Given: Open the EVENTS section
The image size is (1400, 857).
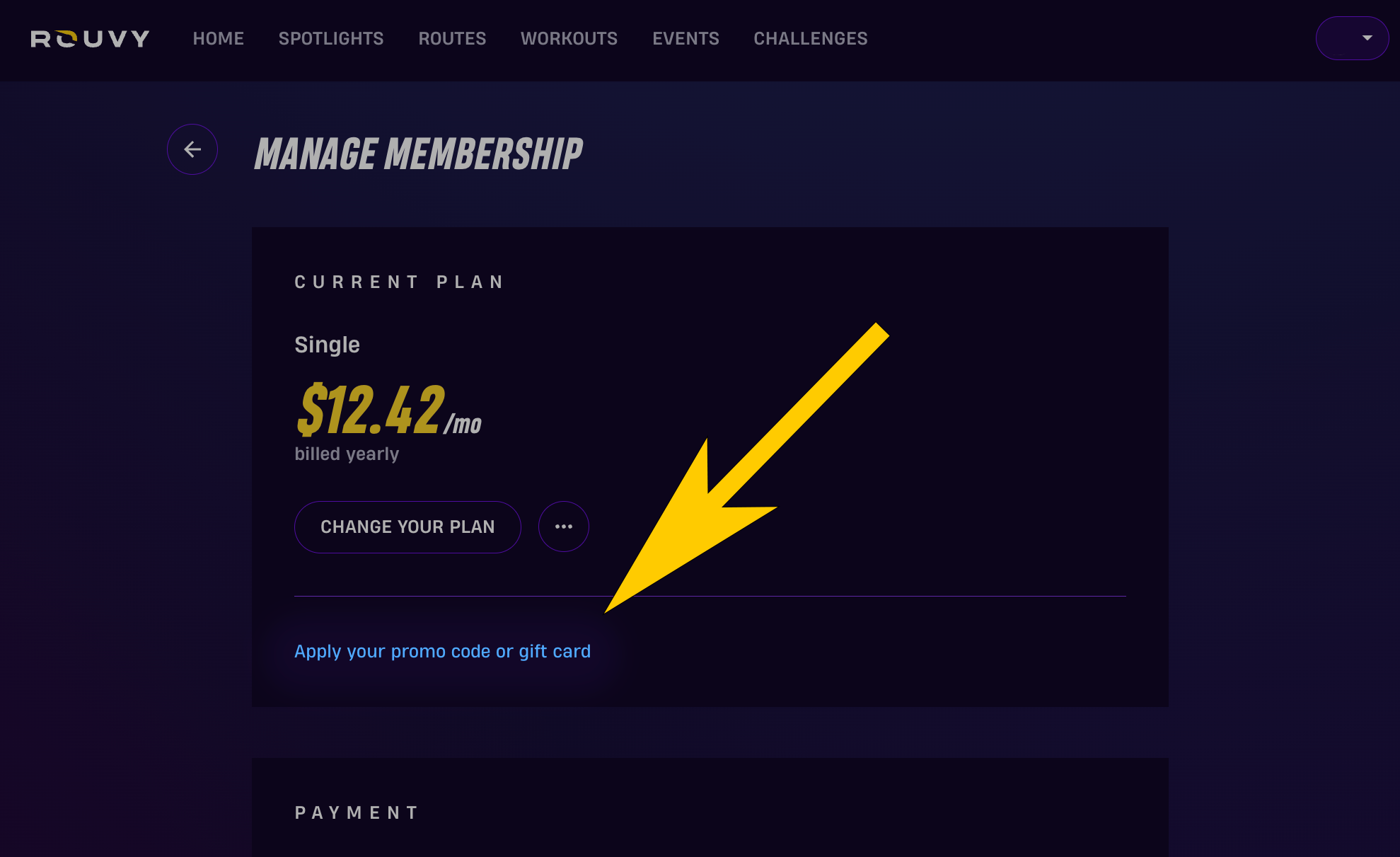Looking at the screenshot, I should (x=685, y=39).
